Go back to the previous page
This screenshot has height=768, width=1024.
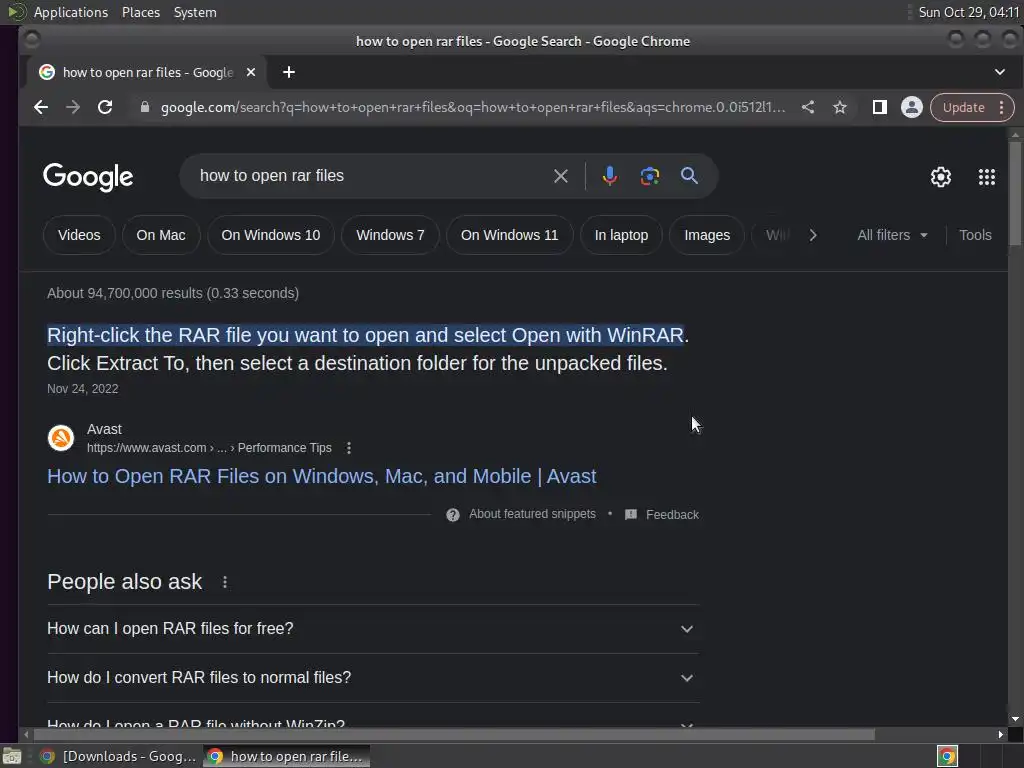coord(40,107)
